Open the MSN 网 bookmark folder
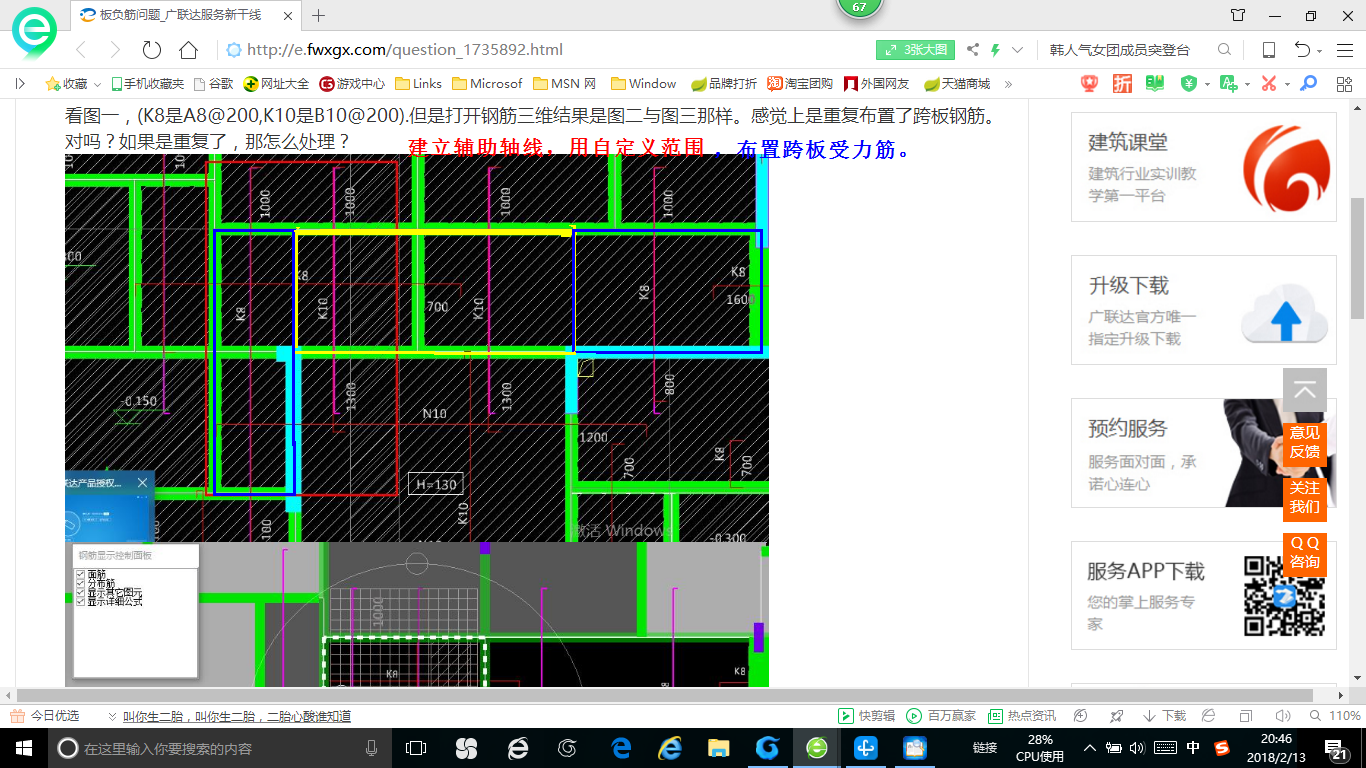 coord(565,84)
